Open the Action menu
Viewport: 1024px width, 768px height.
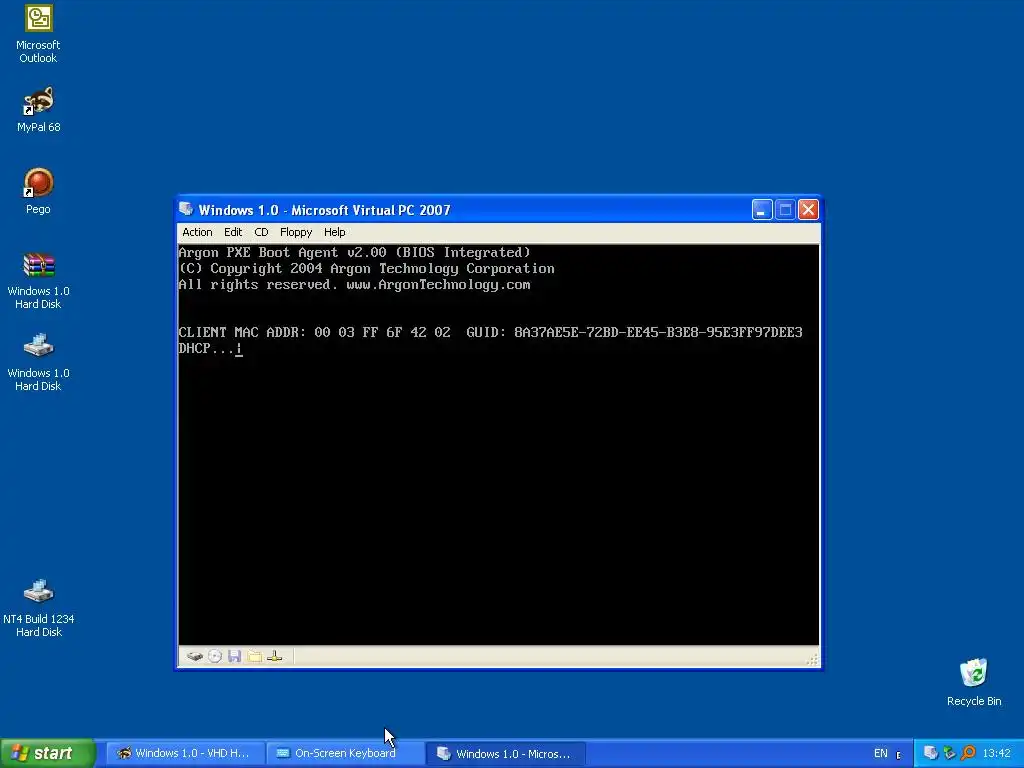point(197,232)
